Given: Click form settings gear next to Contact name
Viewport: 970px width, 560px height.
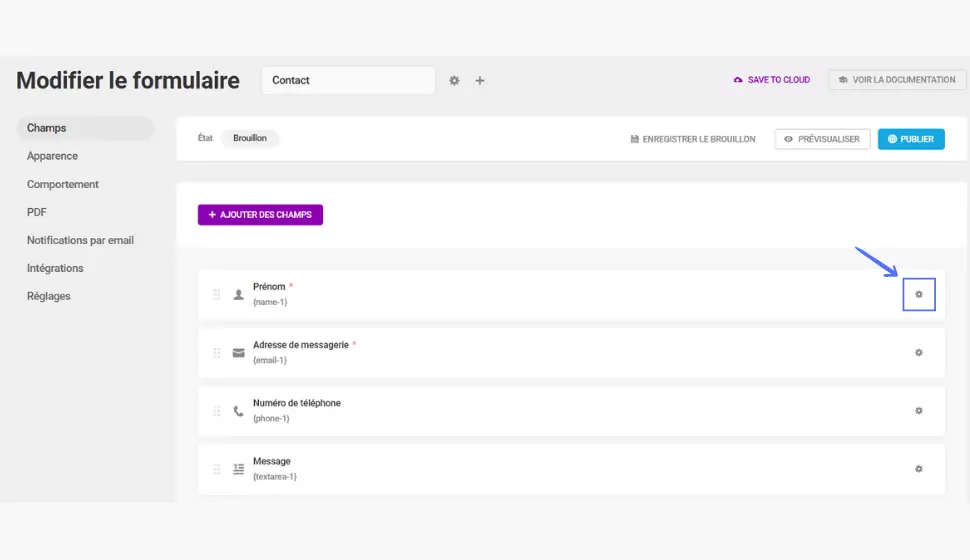Looking at the screenshot, I should 454,80.
